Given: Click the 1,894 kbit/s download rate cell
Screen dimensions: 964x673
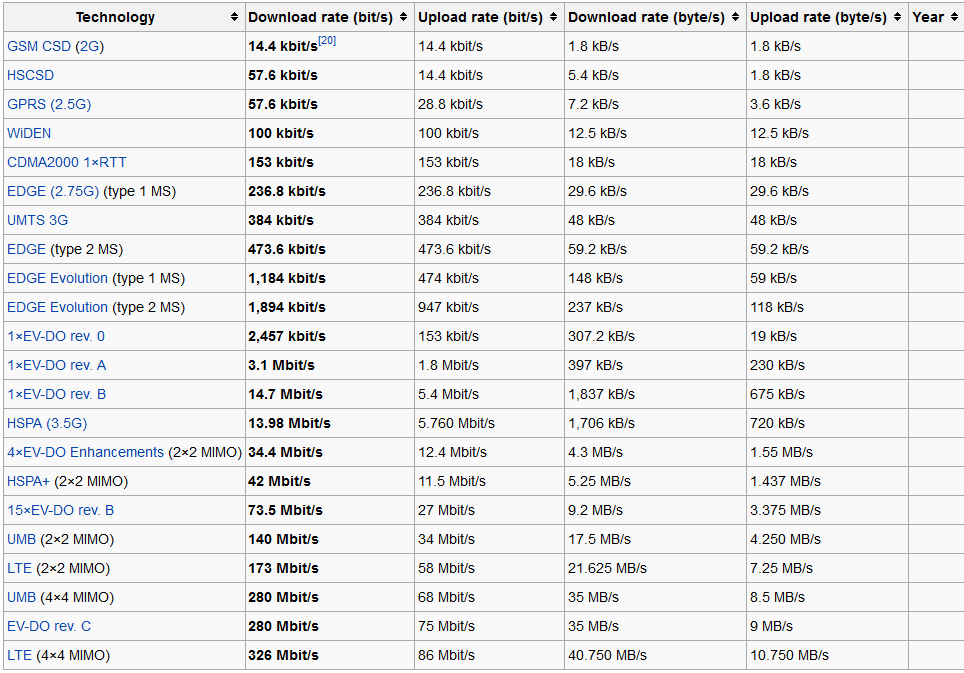Looking at the screenshot, I should (330, 307).
